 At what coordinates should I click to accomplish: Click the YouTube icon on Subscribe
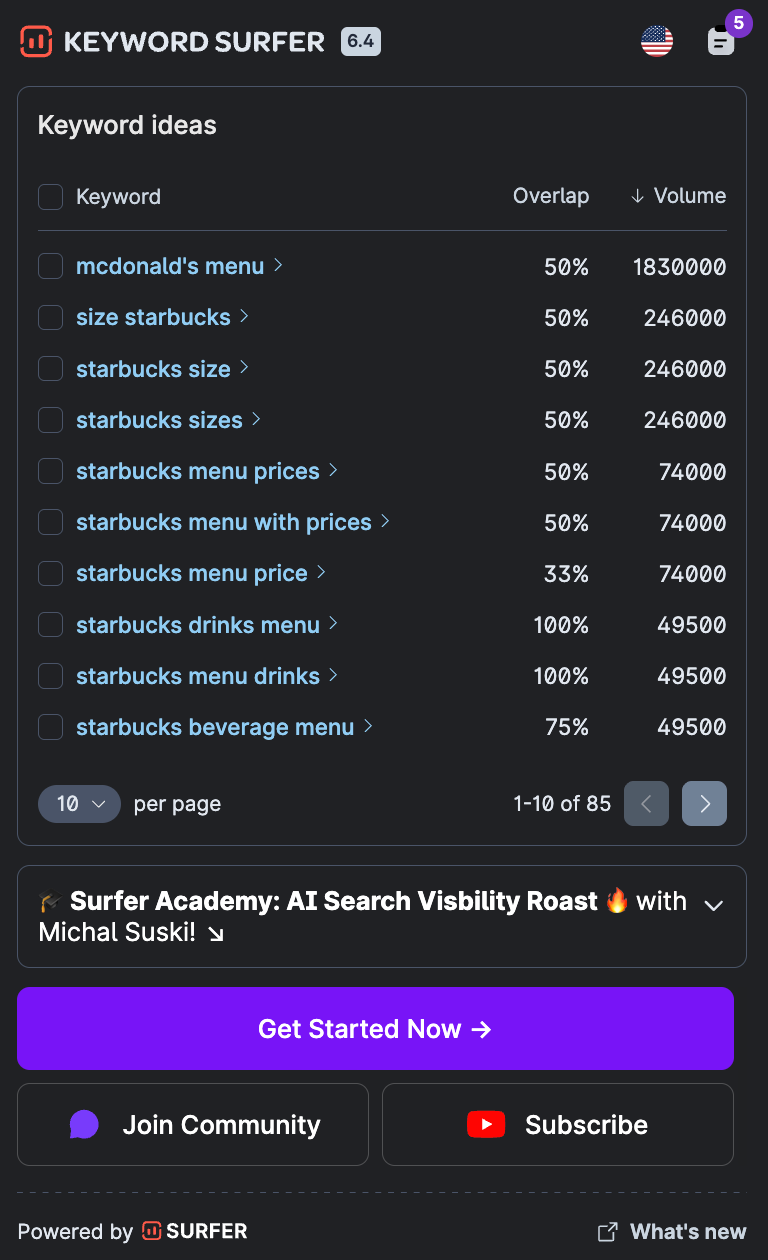click(486, 1125)
